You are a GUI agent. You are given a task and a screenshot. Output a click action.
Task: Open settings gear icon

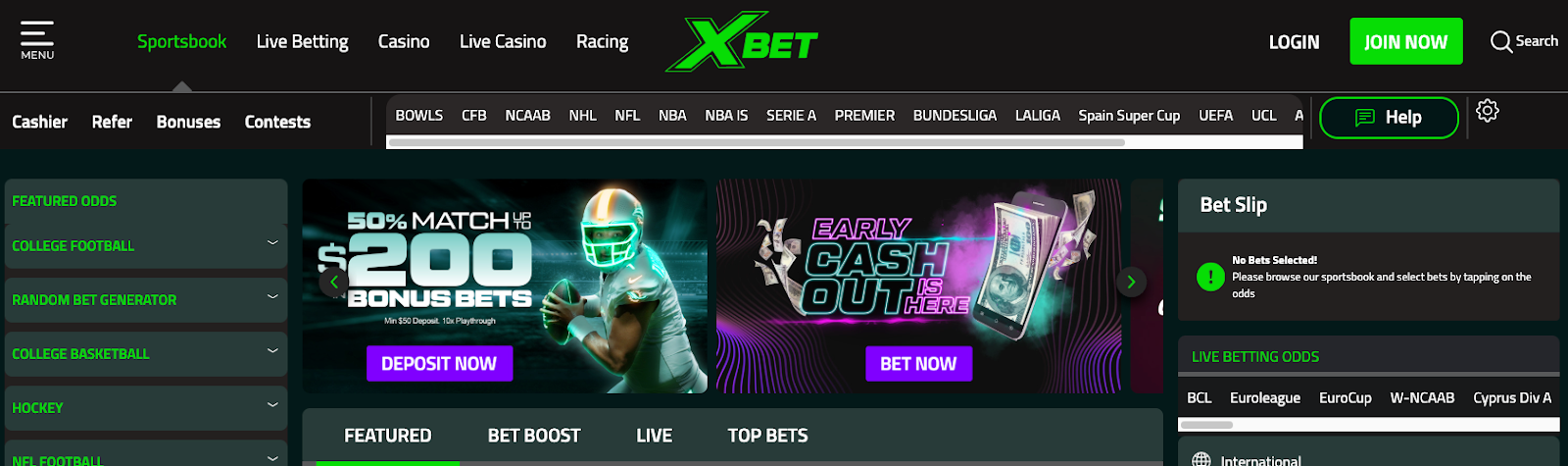tap(1488, 111)
